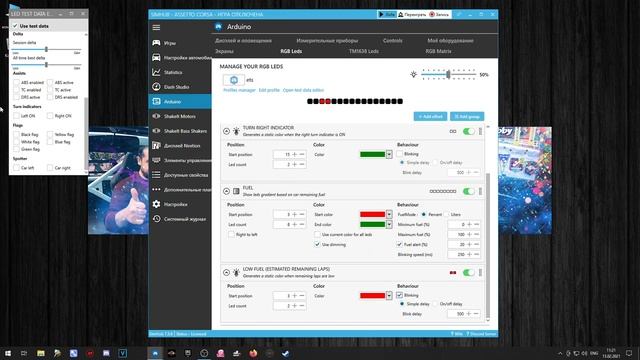Enable Blinking for Turn Right Indicator
This screenshot has width=640, height=360.
coord(400,154)
